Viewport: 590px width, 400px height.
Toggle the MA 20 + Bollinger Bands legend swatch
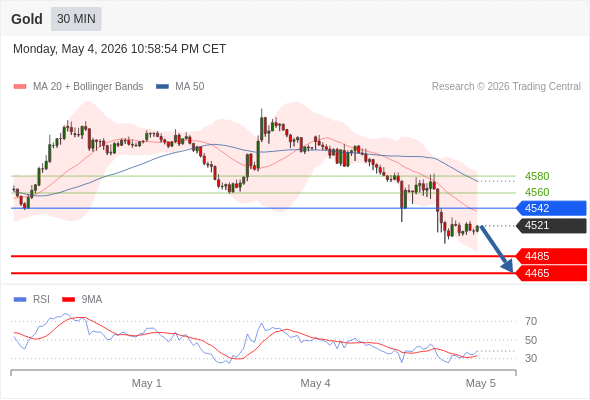pos(20,87)
